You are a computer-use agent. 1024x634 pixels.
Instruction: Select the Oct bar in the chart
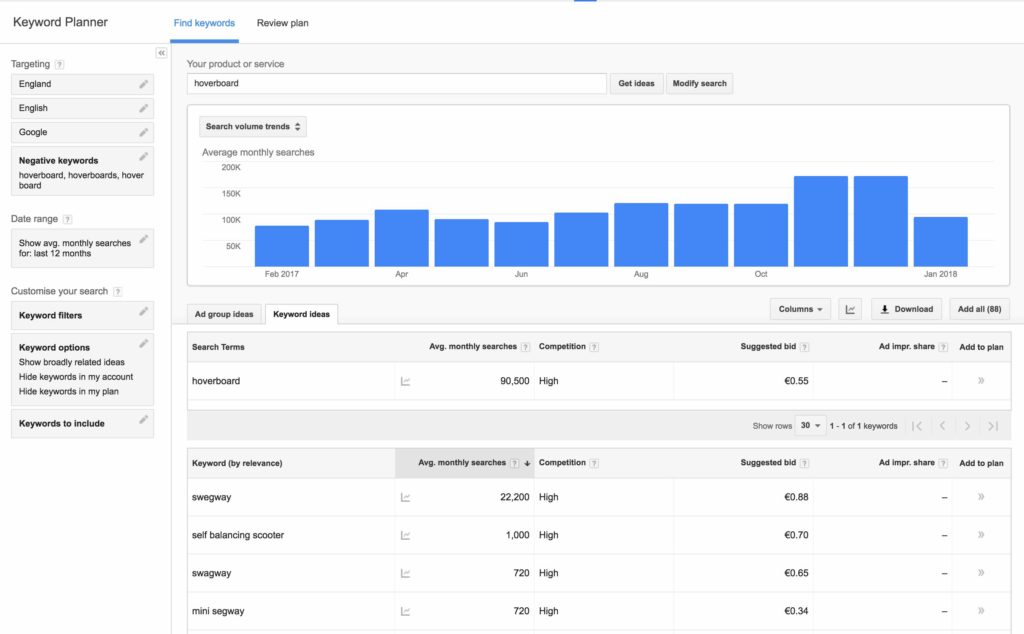(x=761, y=235)
